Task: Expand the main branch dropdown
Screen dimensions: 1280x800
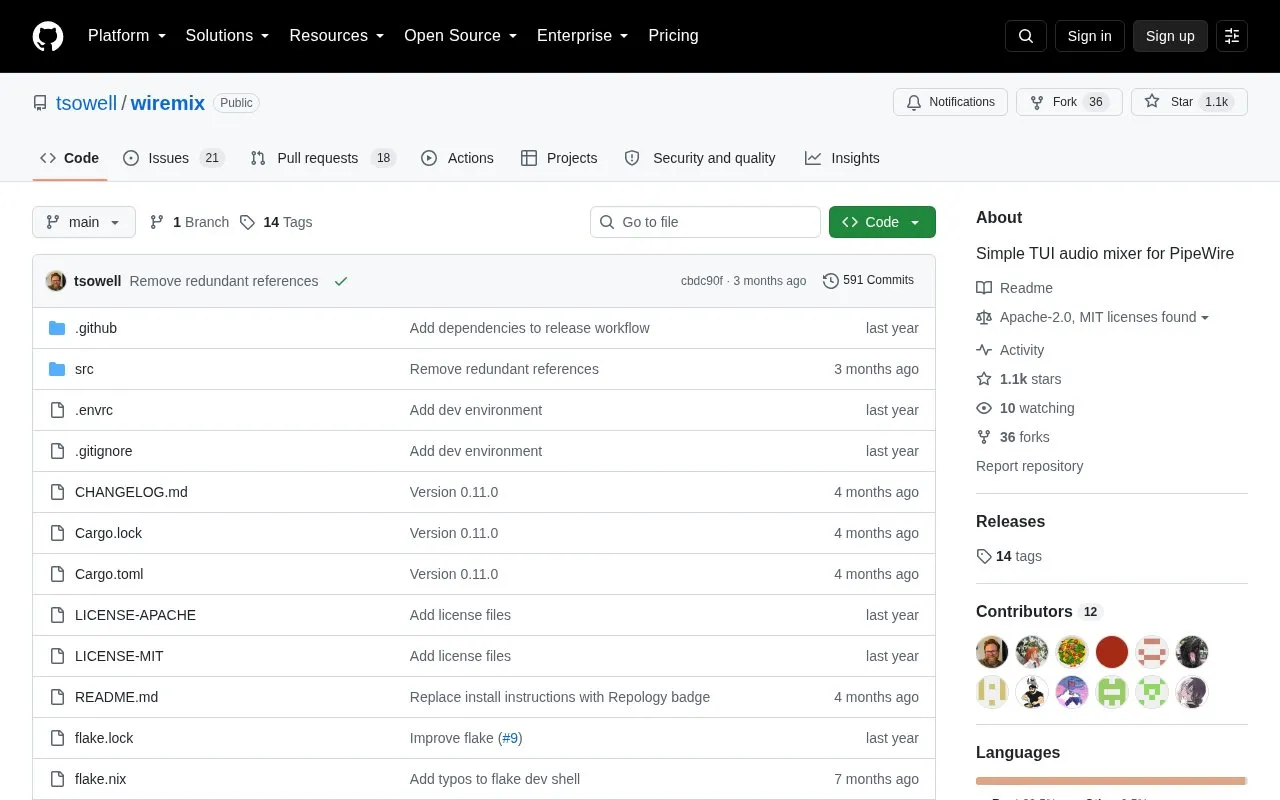Action: click(84, 222)
